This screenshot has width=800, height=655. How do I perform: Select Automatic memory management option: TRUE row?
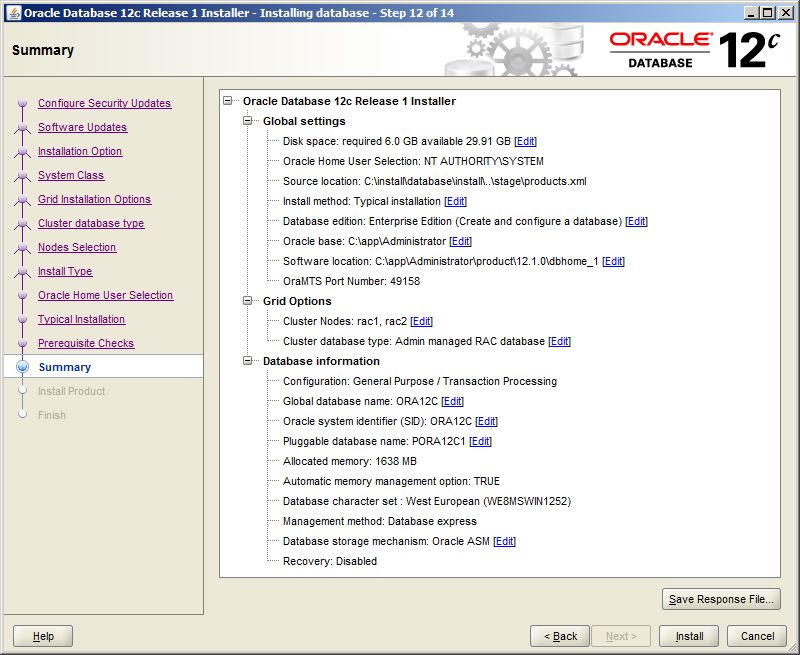pos(391,481)
